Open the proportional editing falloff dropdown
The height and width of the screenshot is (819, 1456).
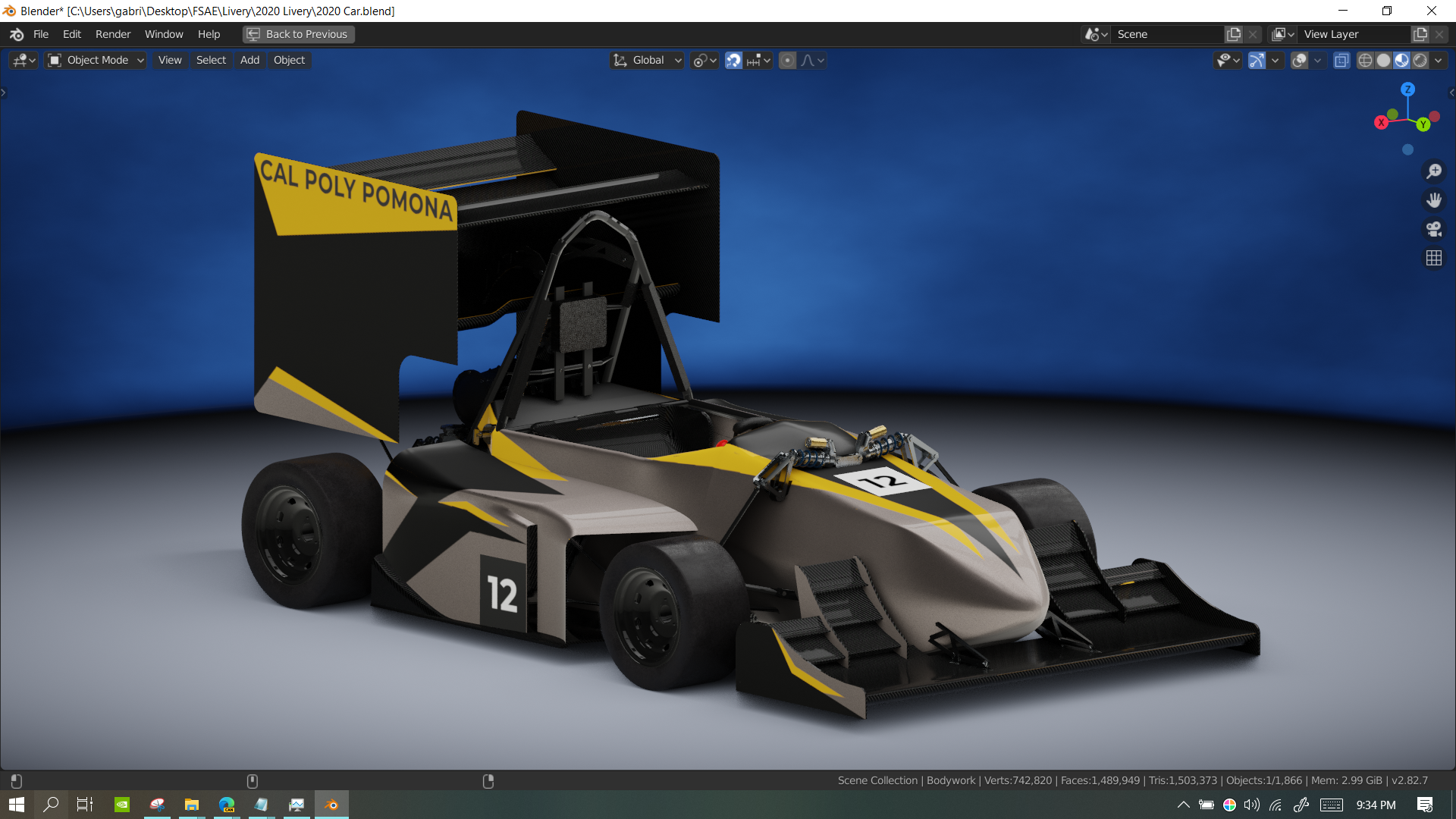(x=813, y=60)
